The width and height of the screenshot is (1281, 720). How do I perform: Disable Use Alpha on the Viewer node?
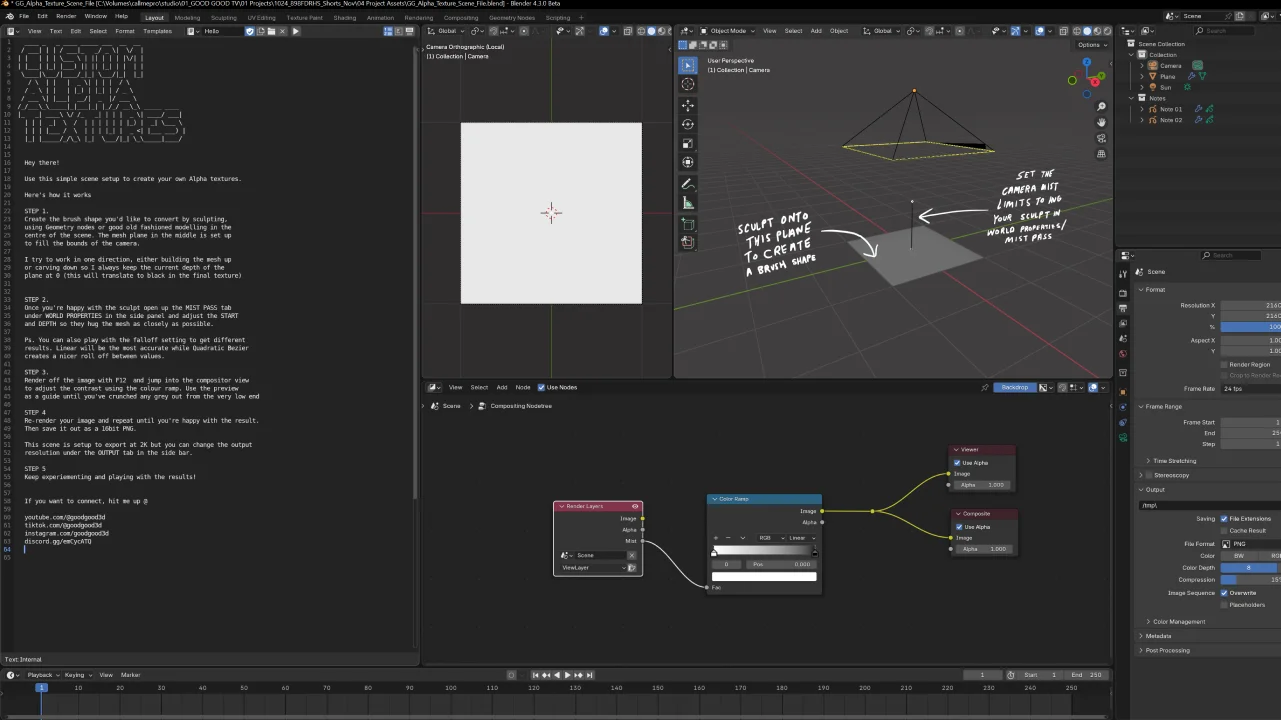coord(957,463)
